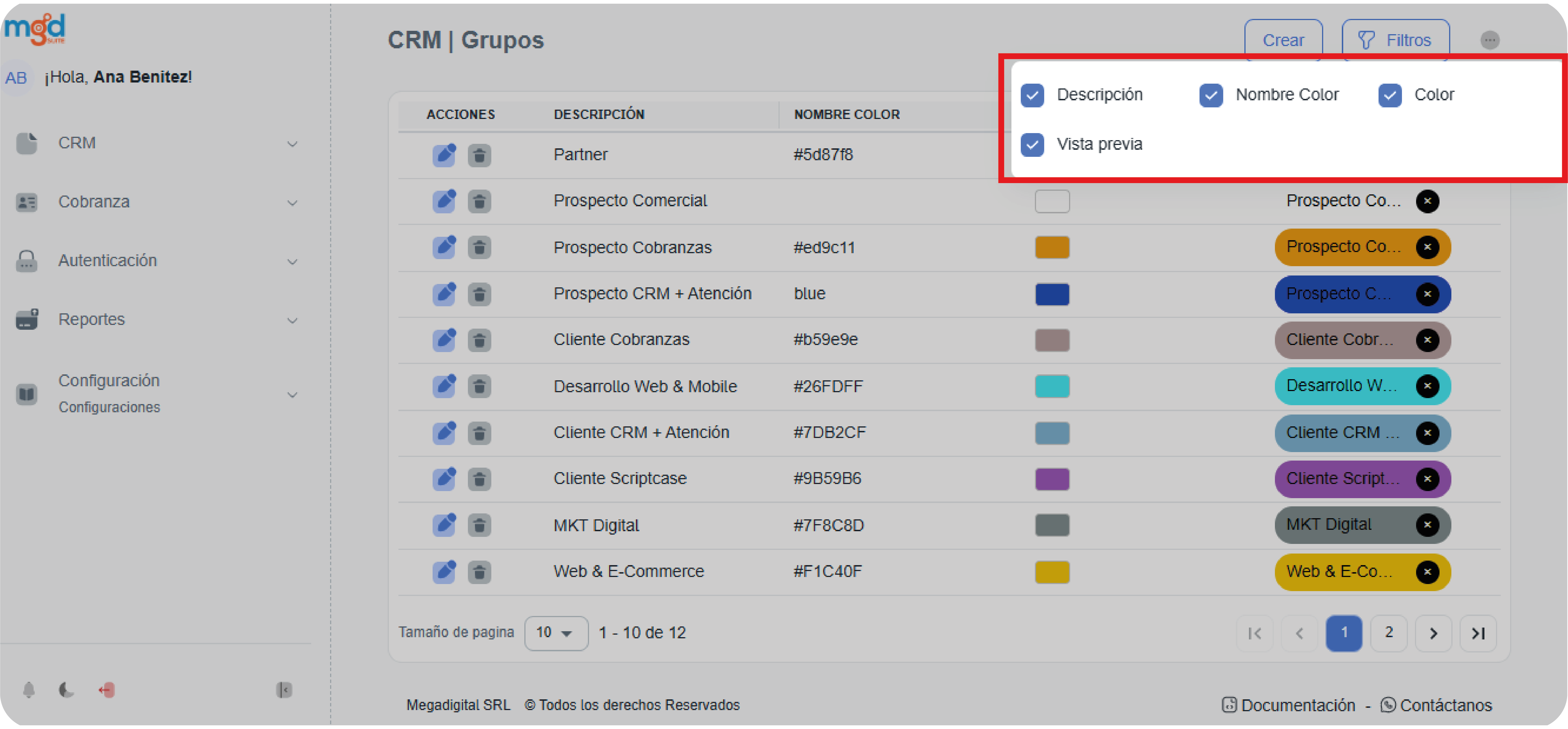Toggle the Vista previa checkbox

coord(1032,145)
